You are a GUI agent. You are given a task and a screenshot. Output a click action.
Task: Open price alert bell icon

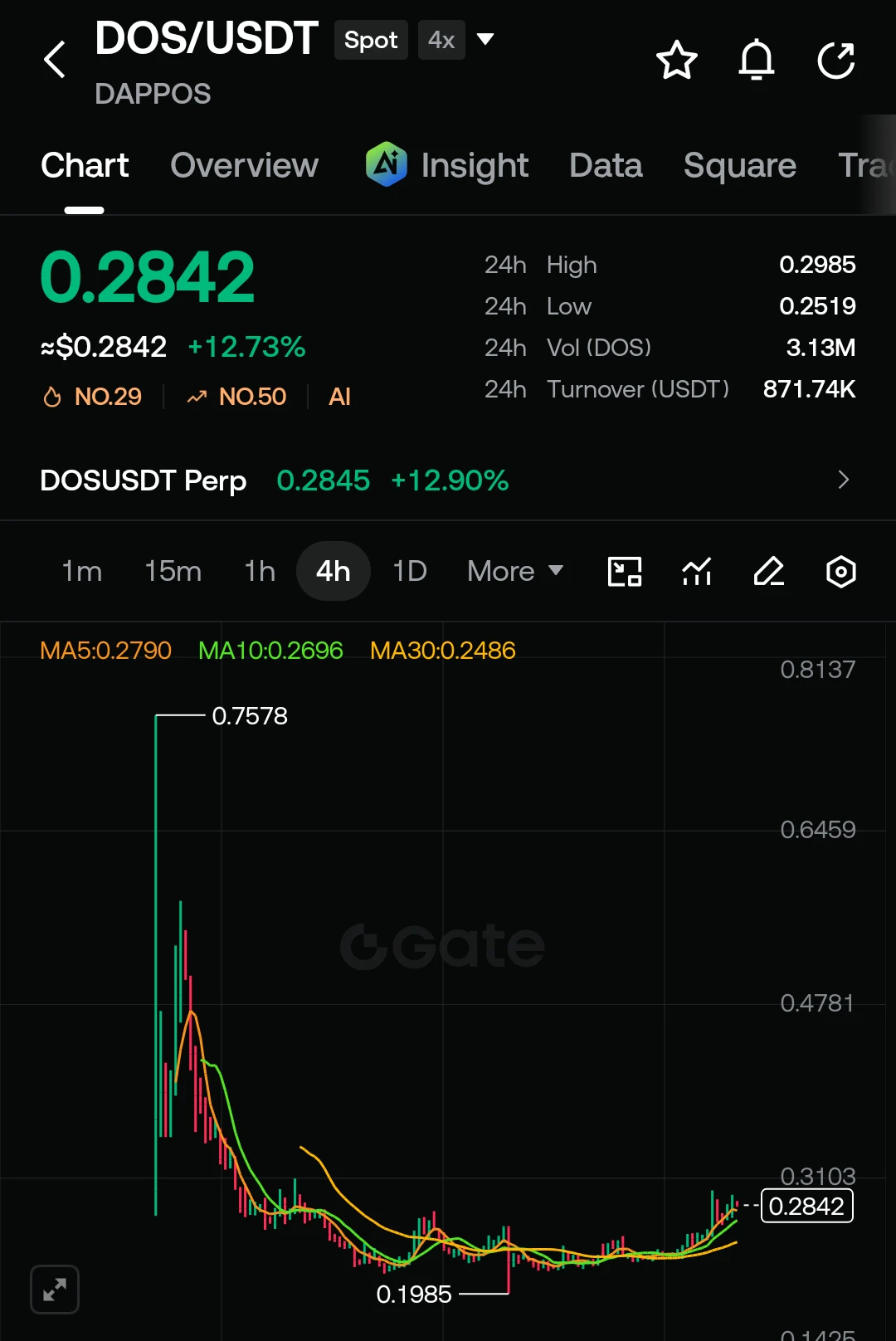[x=756, y=60]
